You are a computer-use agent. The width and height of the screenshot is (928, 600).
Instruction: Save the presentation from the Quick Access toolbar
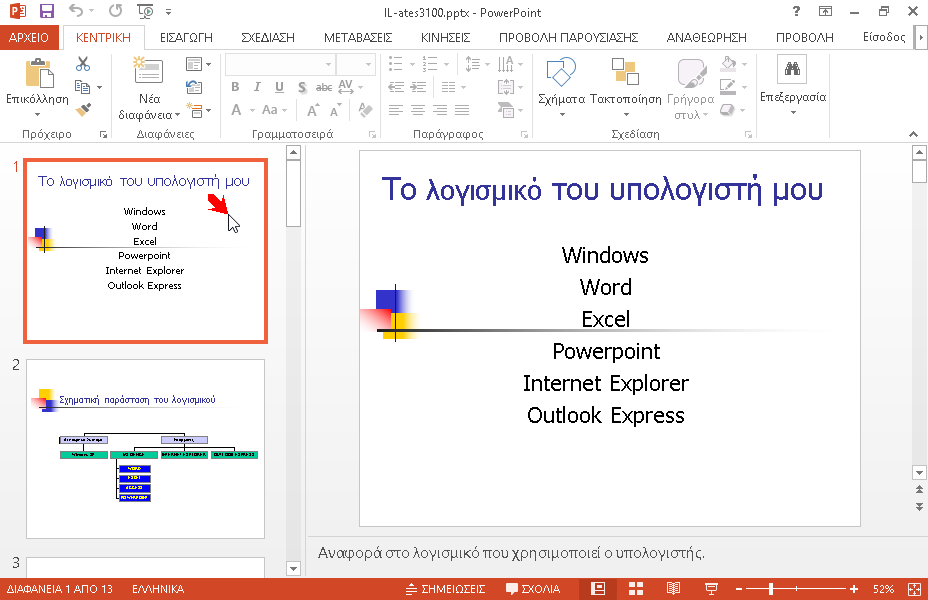(46, 11)
